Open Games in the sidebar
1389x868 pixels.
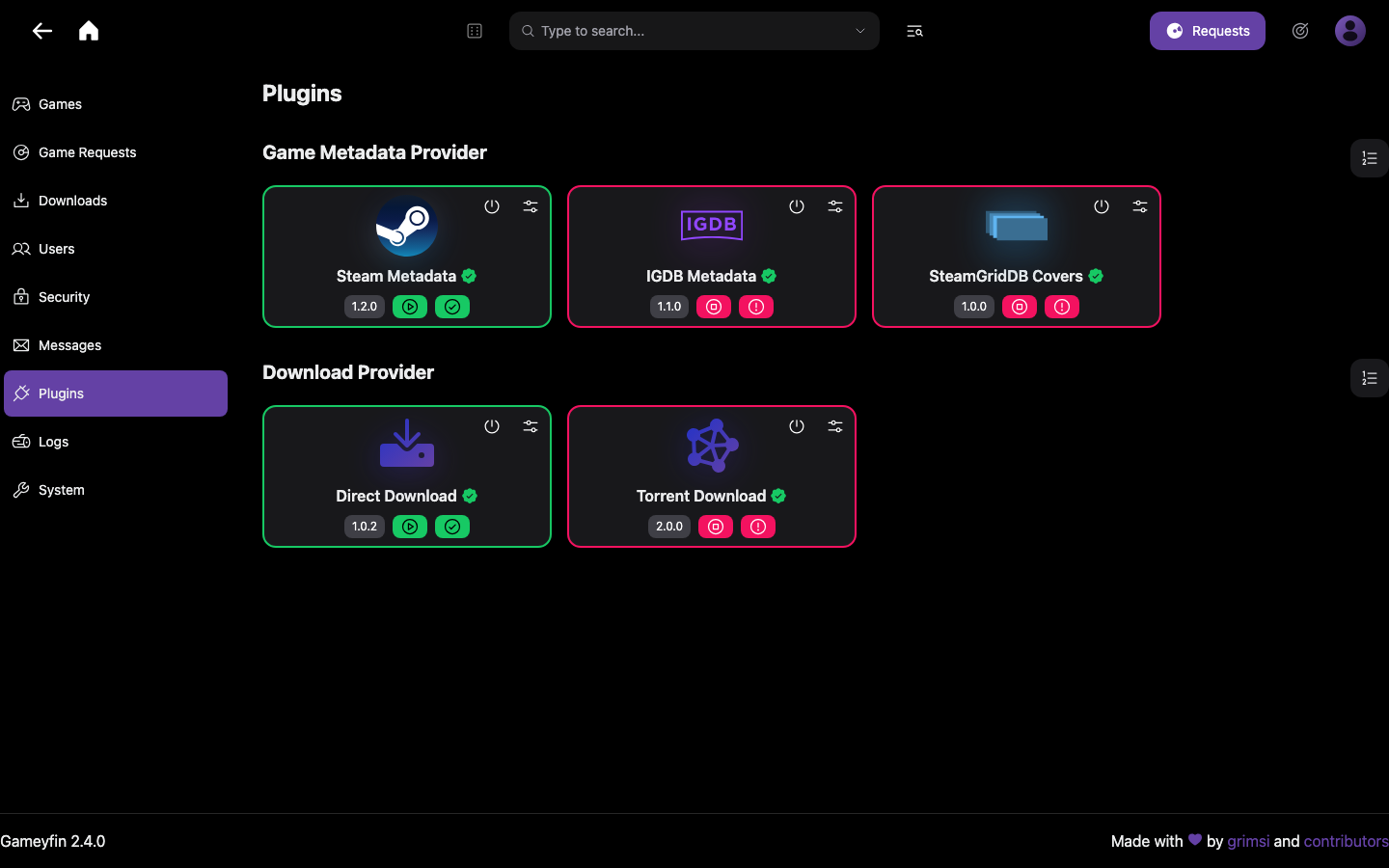coord(116,104)
